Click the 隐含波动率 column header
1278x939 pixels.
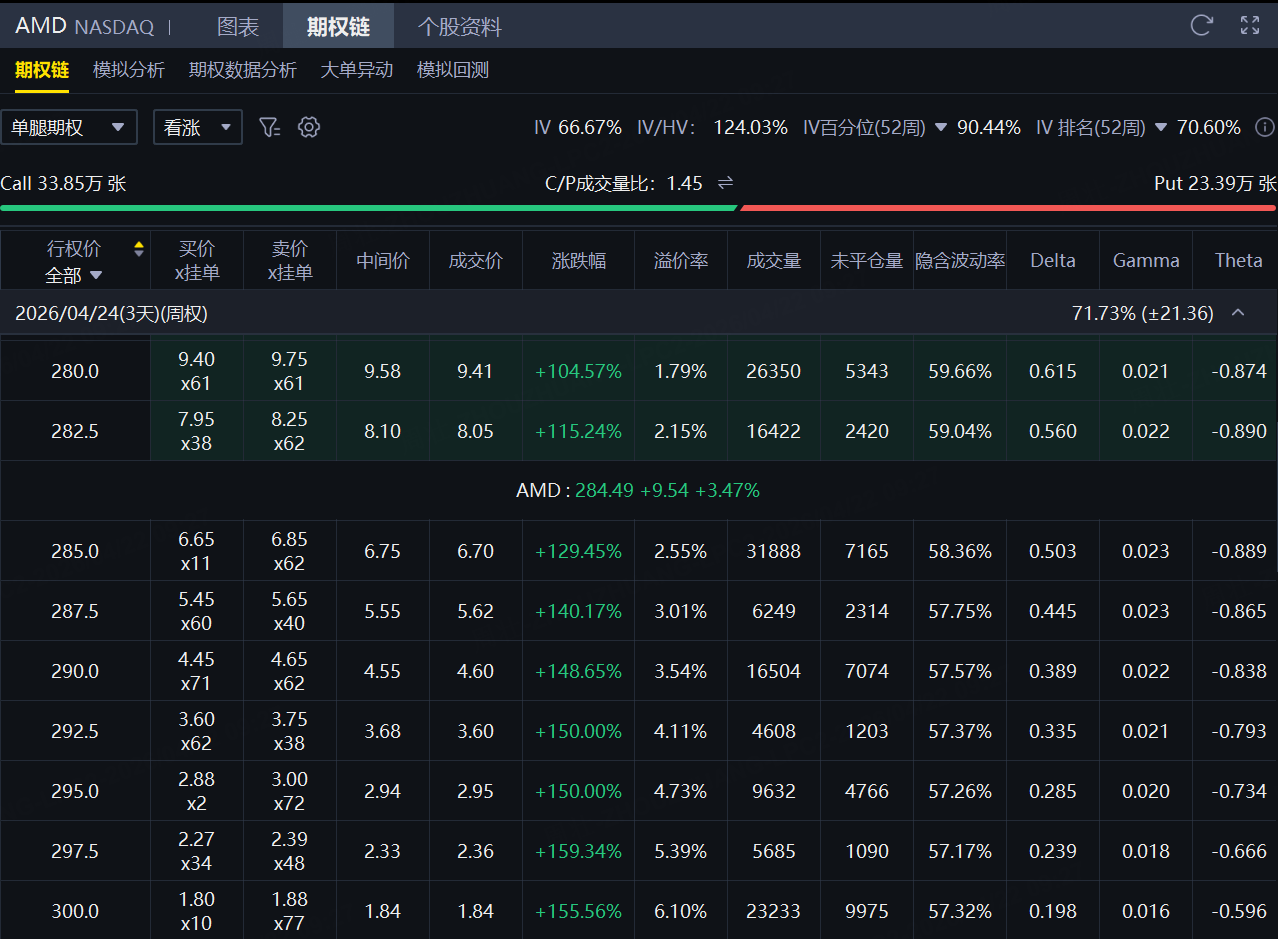coord(960,261)
